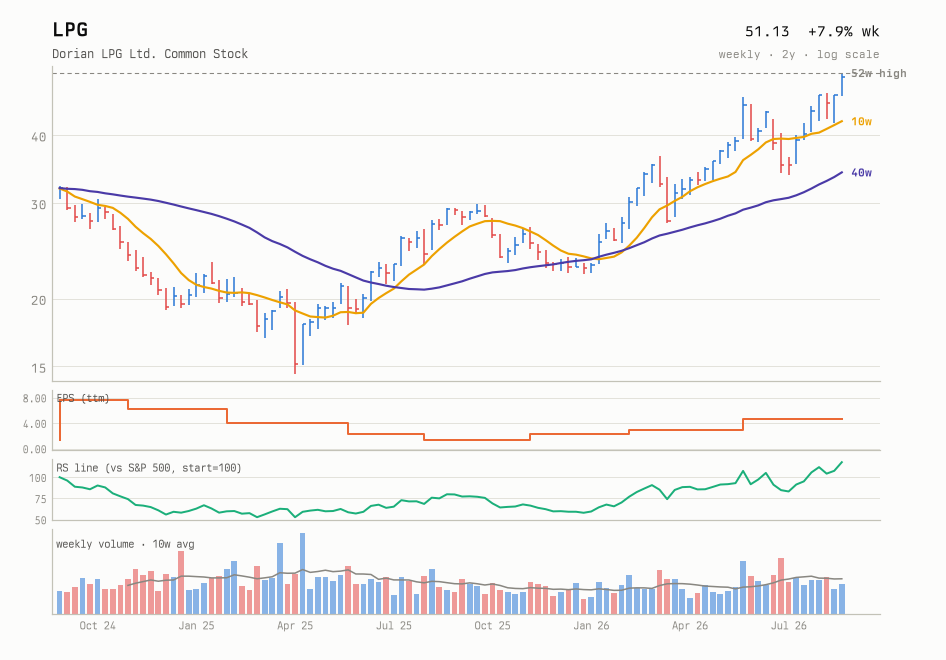Viewport: 946px width, 660px height.
Task: Click the 'Oct 25' date axis label
Action: [x=492, y=626]
